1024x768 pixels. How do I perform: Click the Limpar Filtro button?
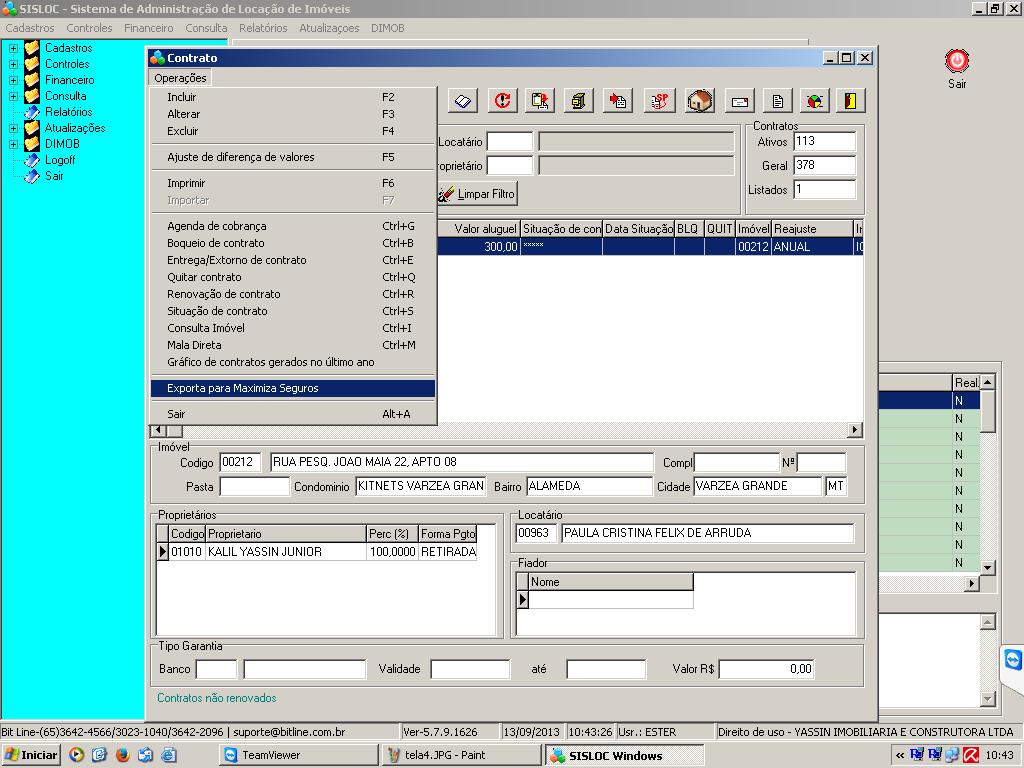(478, 194)
